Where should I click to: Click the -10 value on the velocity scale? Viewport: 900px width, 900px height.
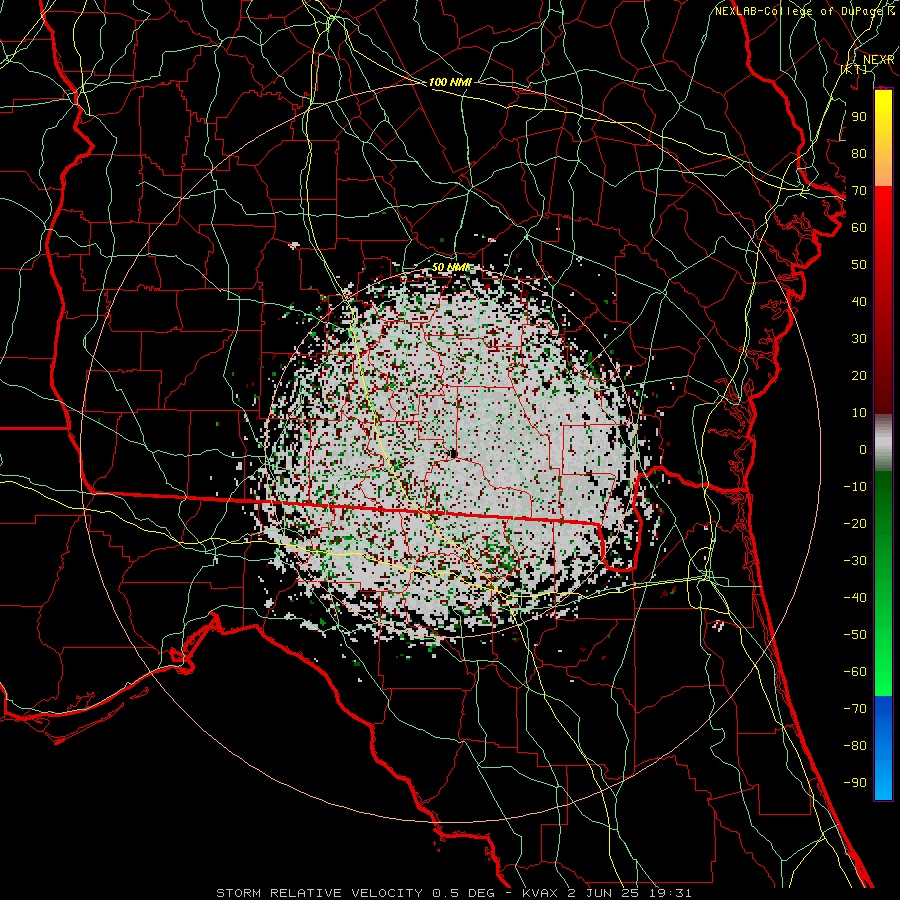point(855,487)
